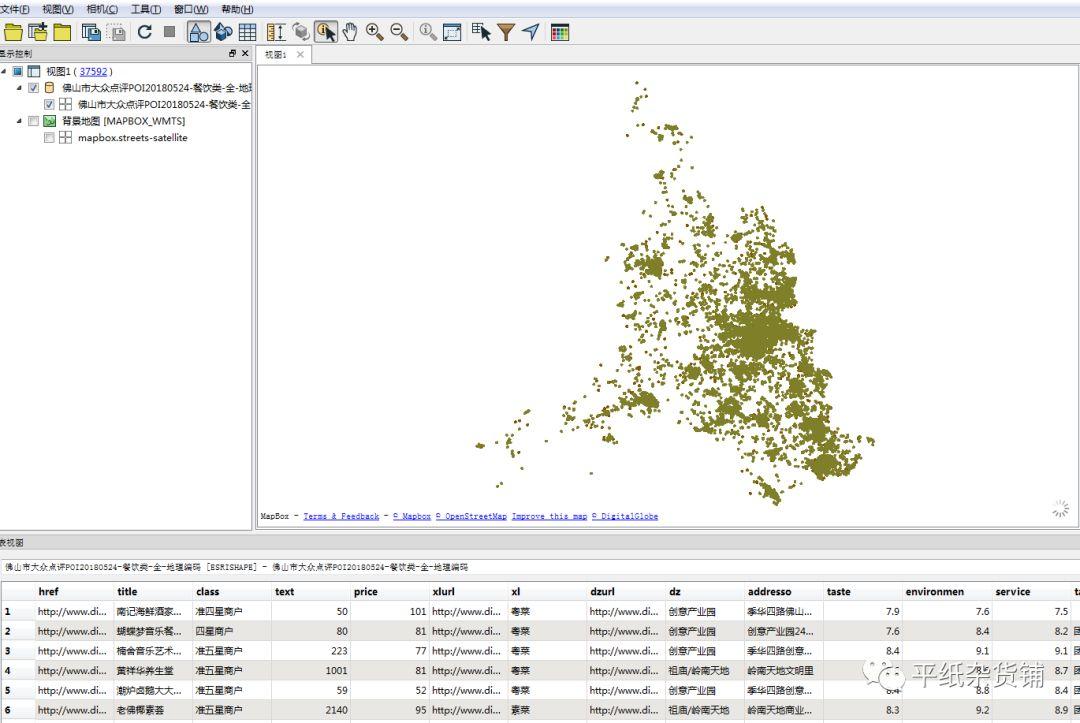Click the zoom out magnifier
The width and height of the screenshot is (1080, 723).
[399, 32]
